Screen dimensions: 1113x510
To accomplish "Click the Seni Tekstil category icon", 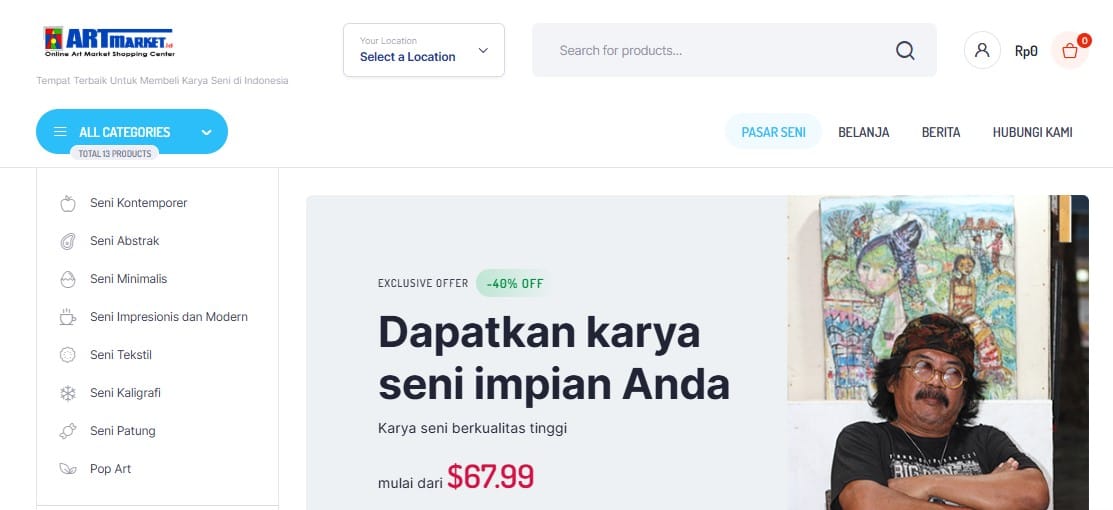I will click(68, 355).
